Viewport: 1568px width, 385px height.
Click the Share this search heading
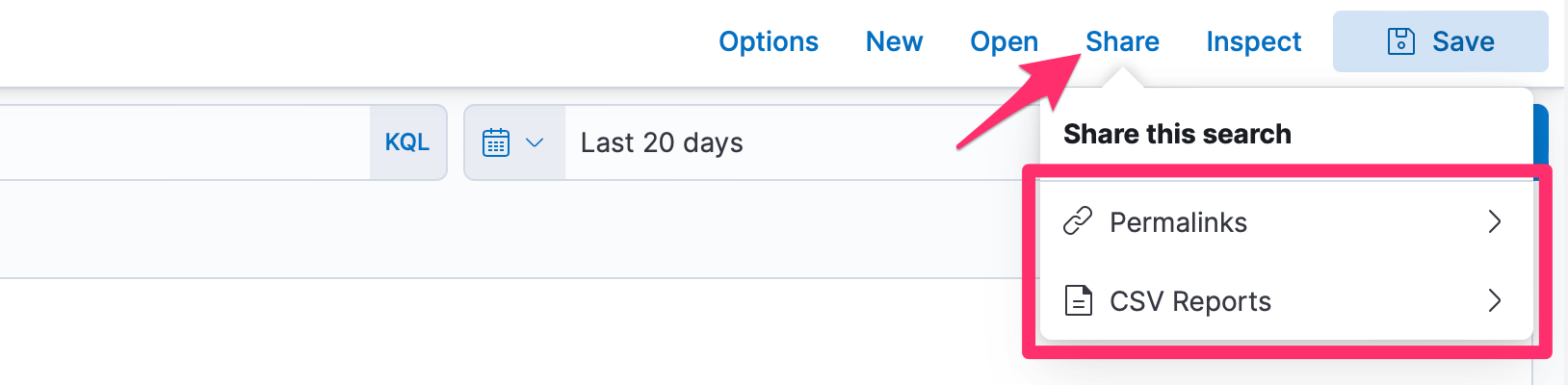[x=1177, y=134]
